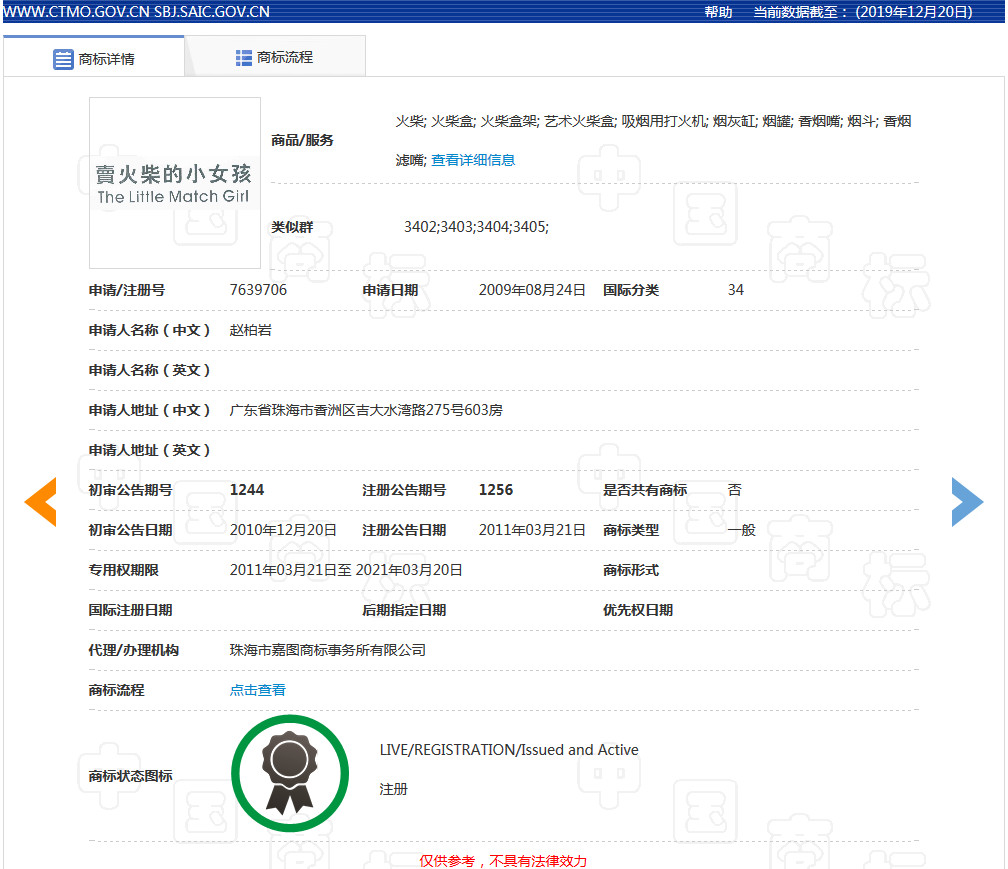This screenshot has height=869, width=1008.
Task: Click the 商品/服务 field label
Action: tap(302, 140)
